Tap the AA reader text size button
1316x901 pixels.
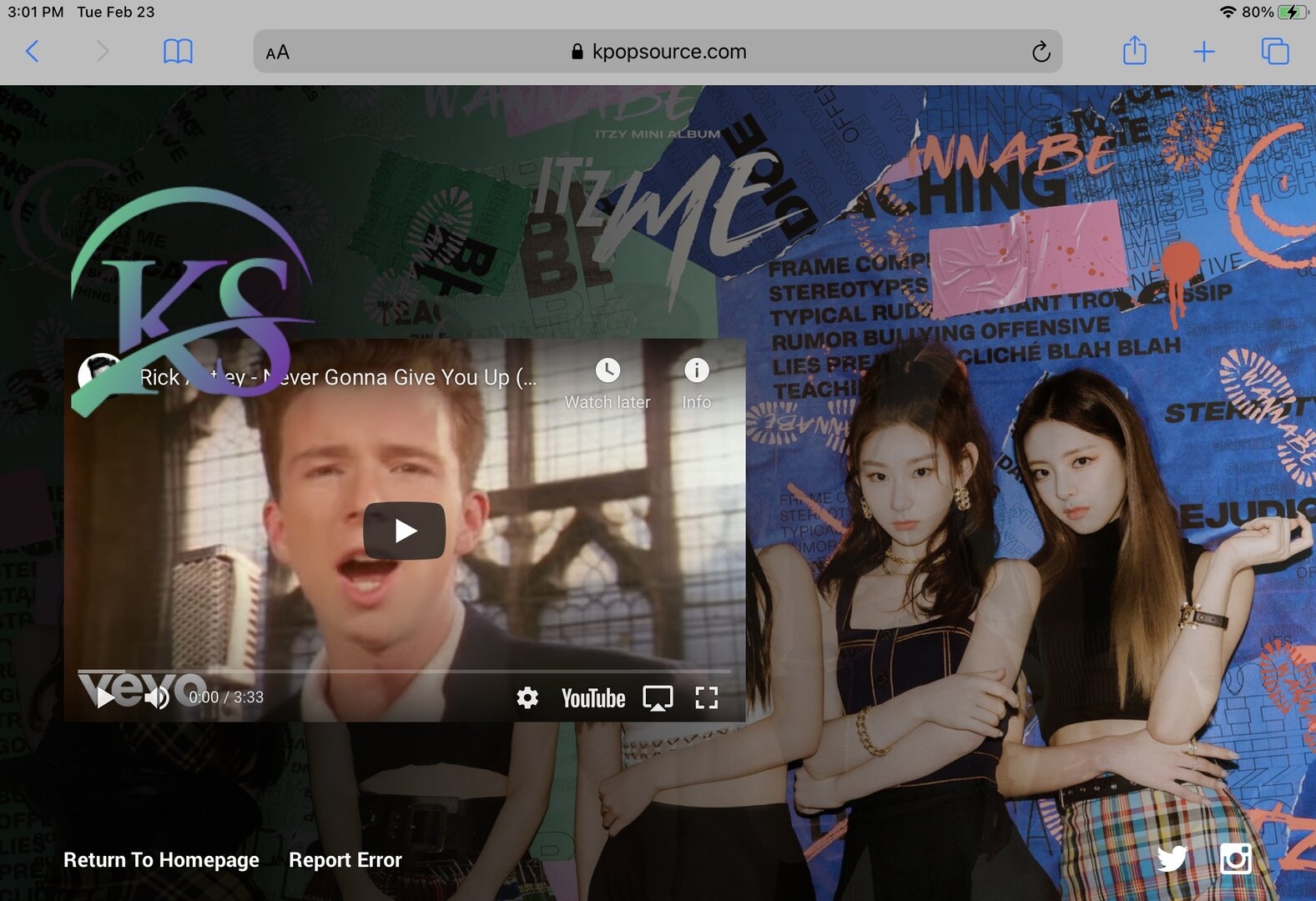(277, 53)
